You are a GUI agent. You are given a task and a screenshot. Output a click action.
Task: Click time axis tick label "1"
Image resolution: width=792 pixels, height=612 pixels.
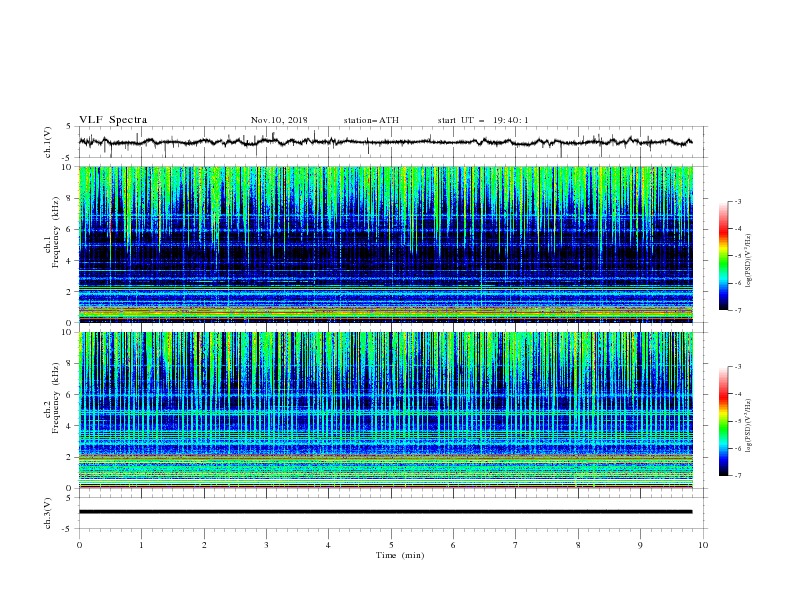tap(141, 545)
